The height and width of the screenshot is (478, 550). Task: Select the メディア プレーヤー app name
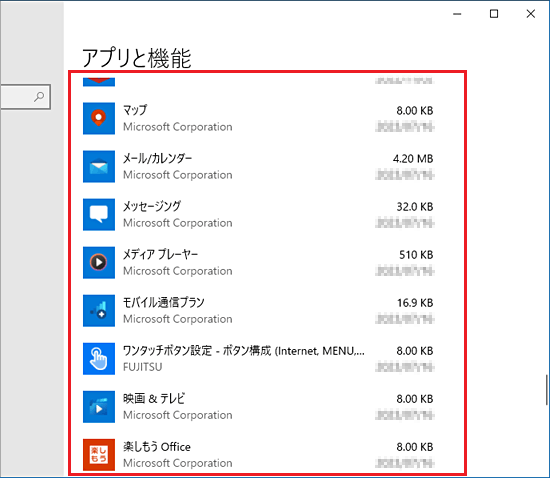point(160,255)
